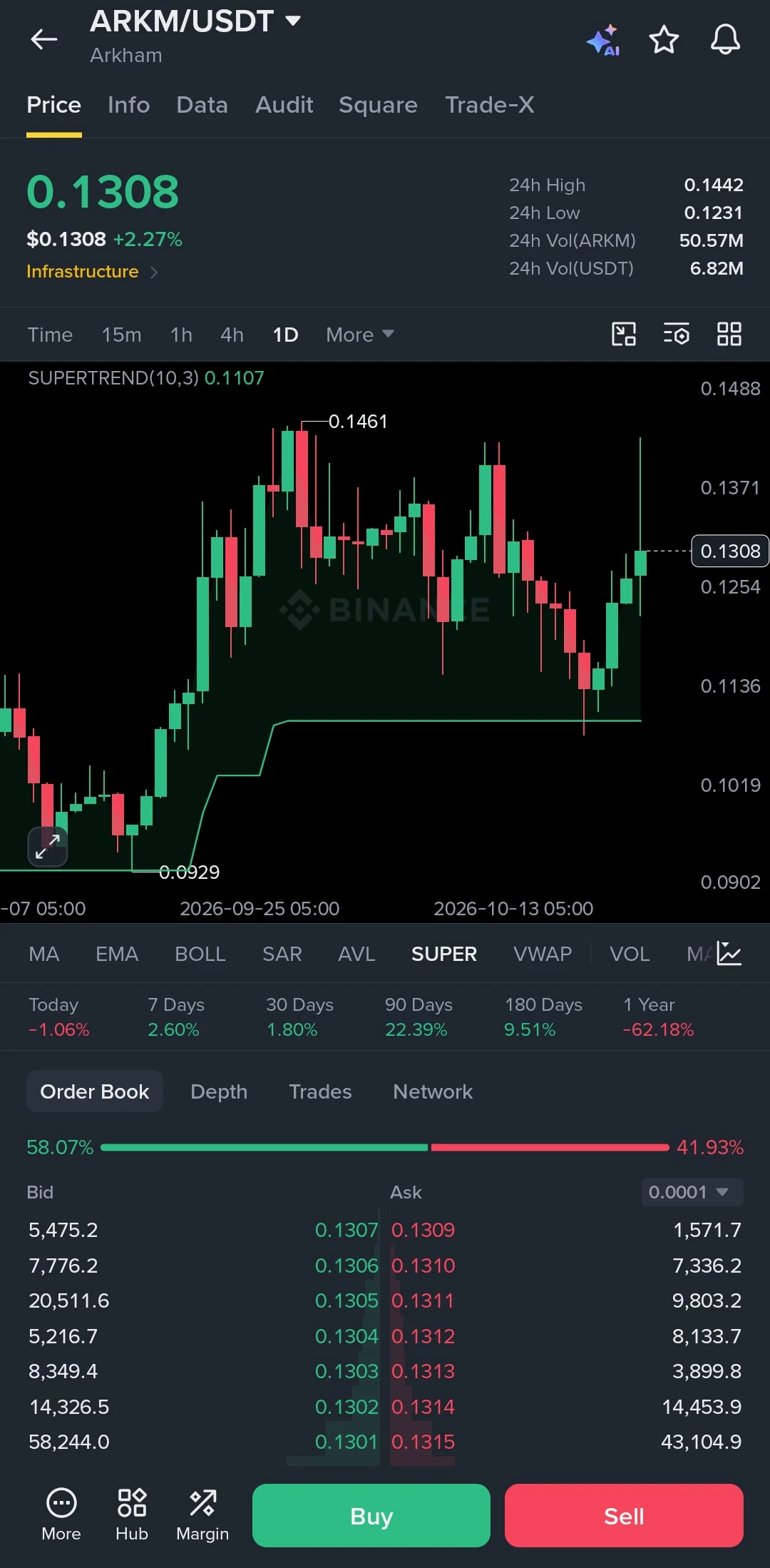Switch to the Audit tab

click(284, 105)
